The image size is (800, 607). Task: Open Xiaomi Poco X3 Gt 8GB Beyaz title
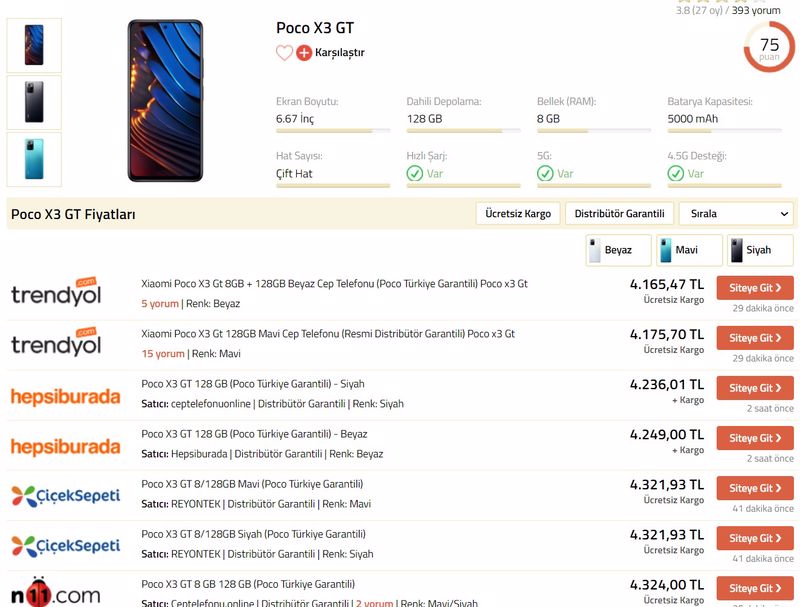[334, 284]
